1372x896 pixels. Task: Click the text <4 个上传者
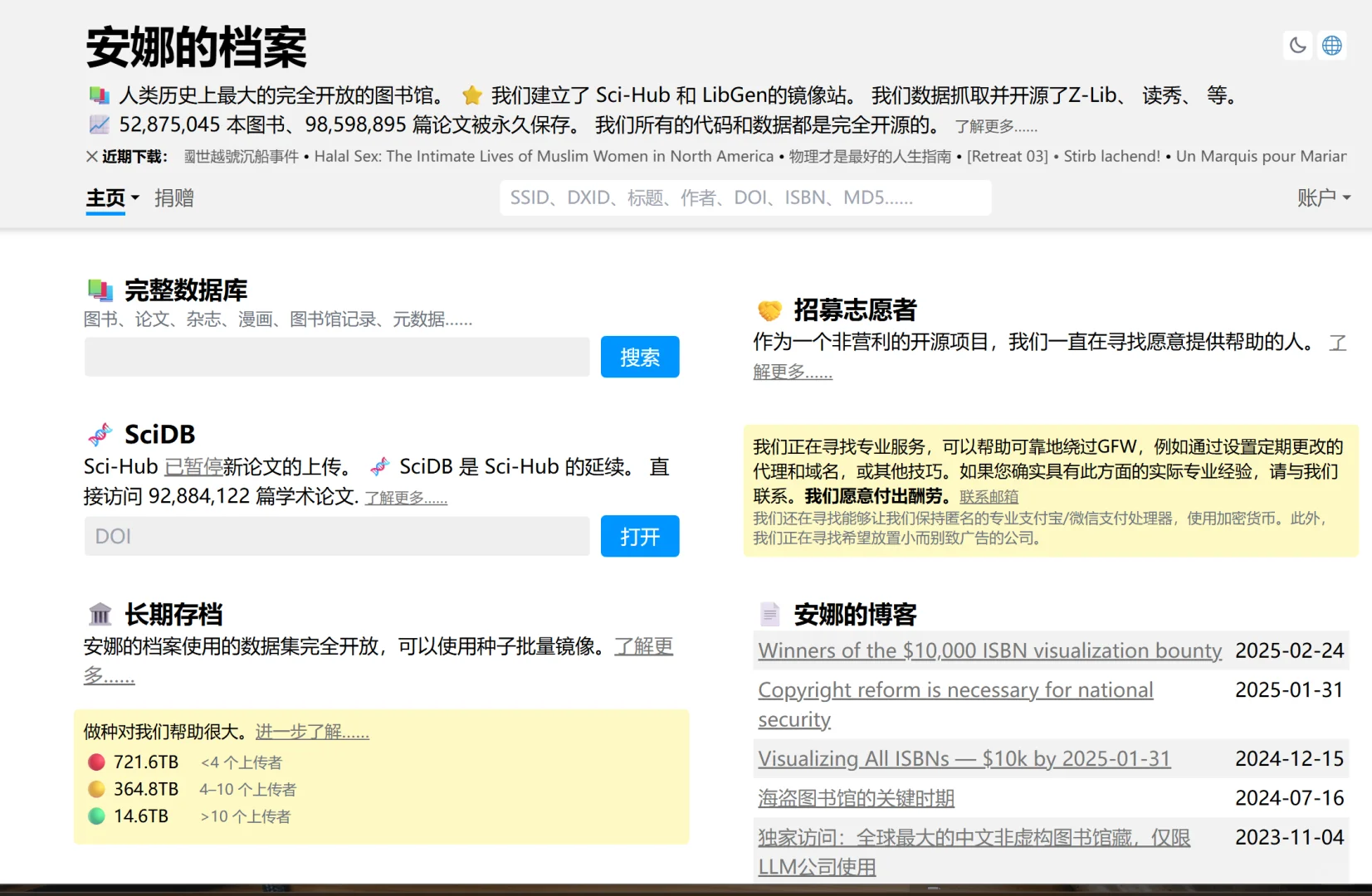[242, 762]
